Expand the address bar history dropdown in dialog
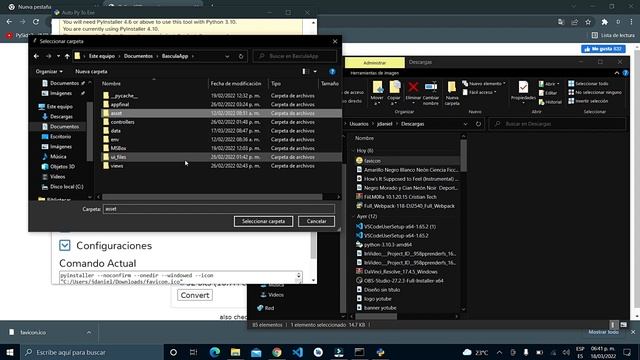 (227, 56)
